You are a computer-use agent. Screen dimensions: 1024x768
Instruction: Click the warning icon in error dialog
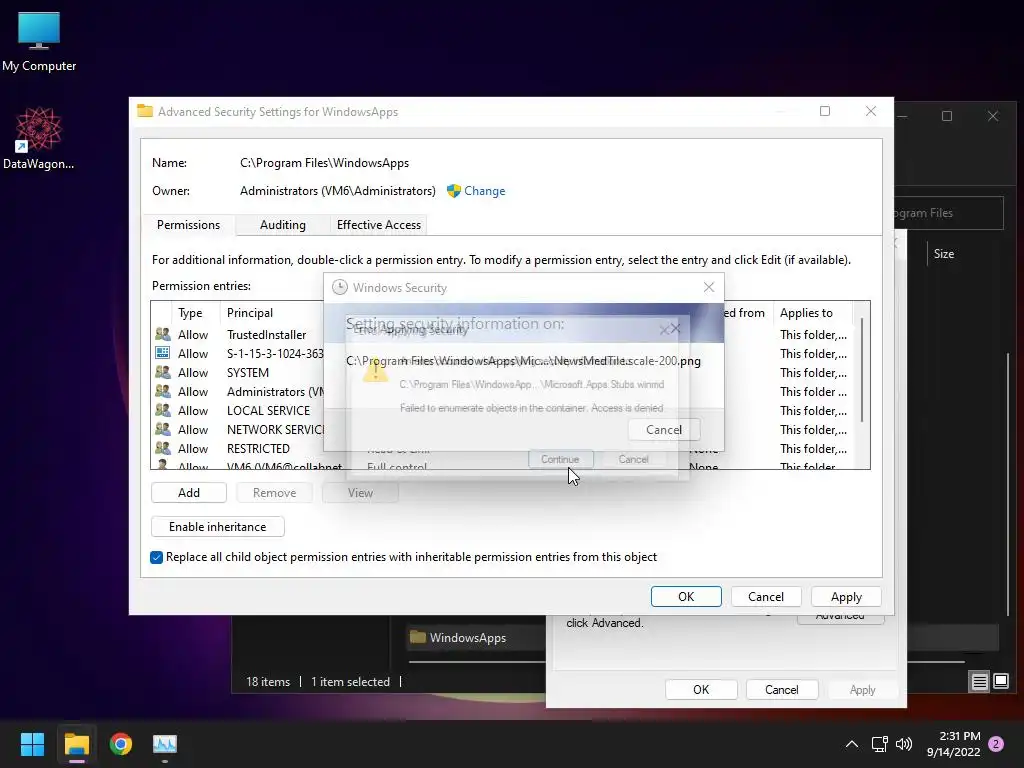(x=376, y=372)
